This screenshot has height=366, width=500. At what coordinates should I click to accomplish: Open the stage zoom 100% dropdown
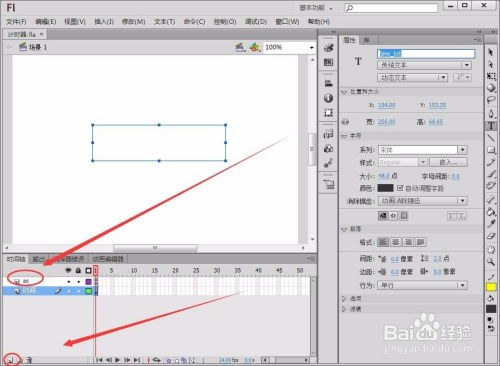click(x=312, y=47)
